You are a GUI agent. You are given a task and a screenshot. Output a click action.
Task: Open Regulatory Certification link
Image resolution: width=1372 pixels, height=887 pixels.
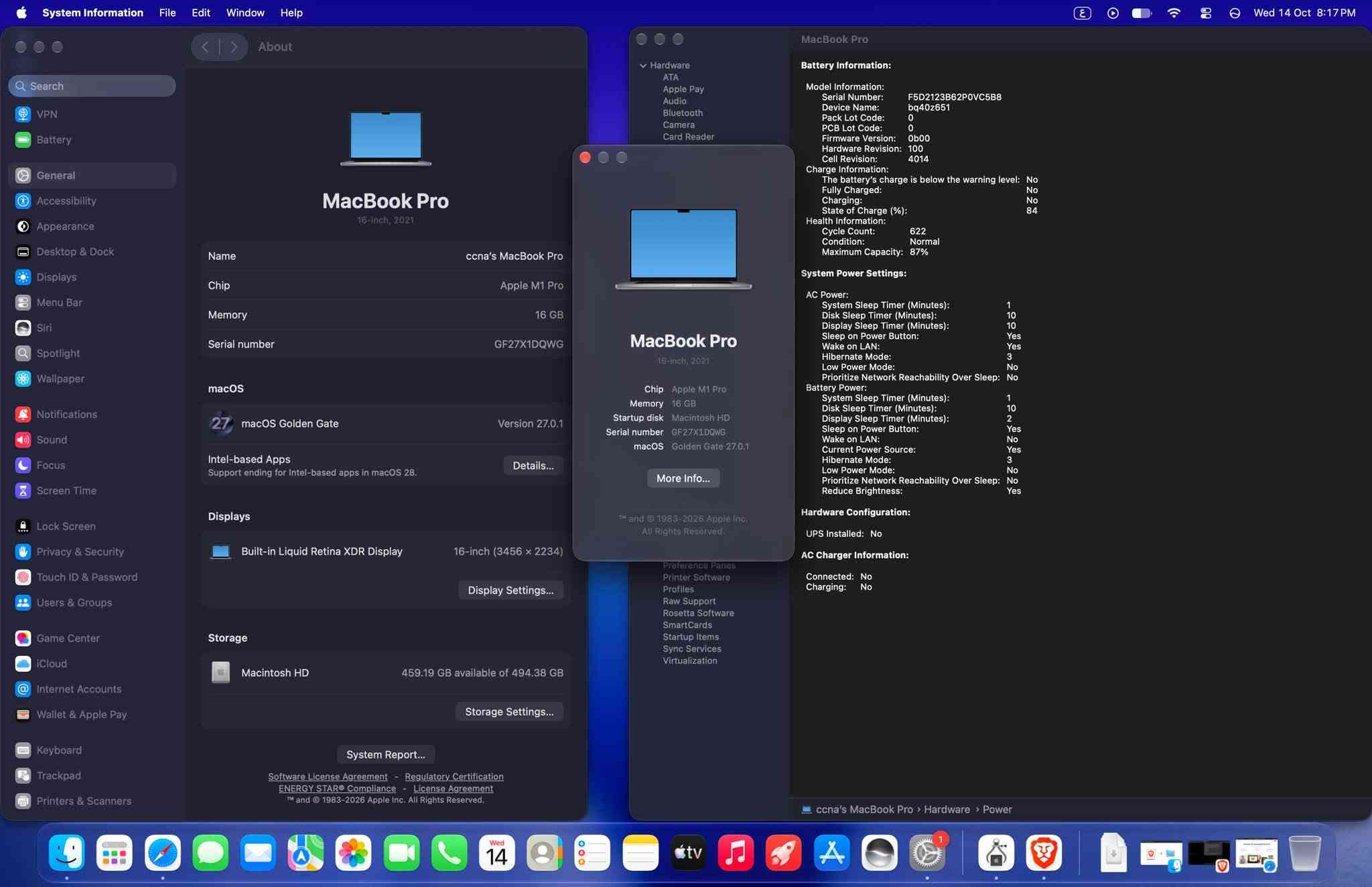click(x=454, y=776)
